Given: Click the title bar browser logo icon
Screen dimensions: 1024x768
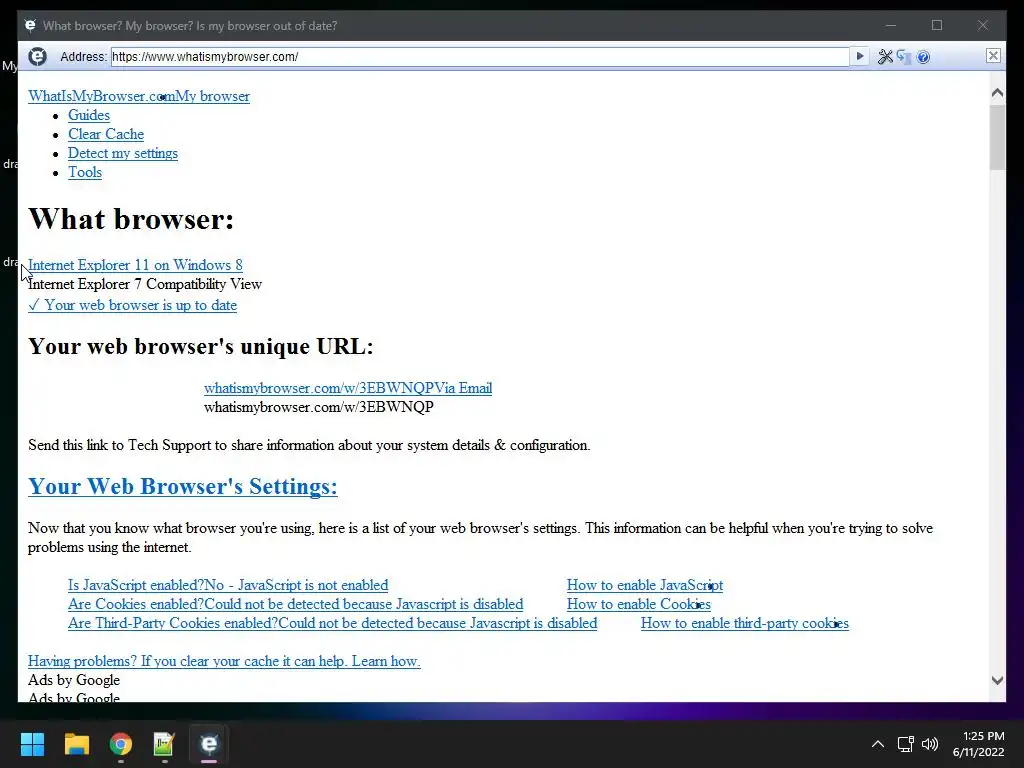Looking at the screenshot, I should [30, 25].
